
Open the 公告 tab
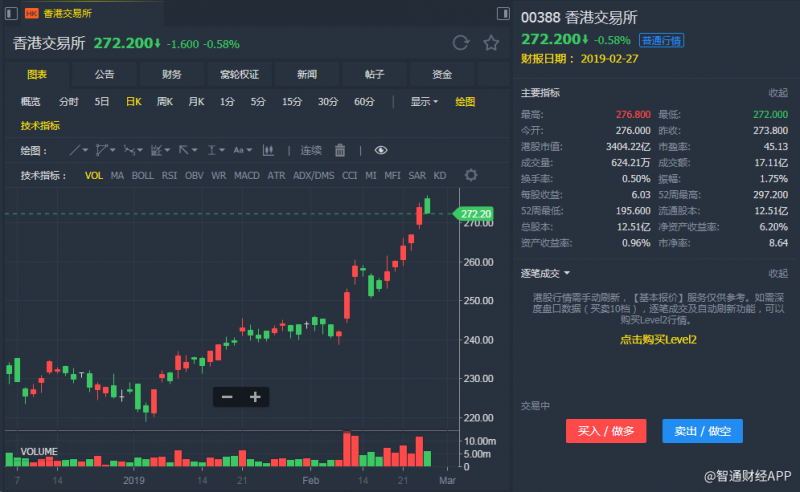[x=105, y=75]
